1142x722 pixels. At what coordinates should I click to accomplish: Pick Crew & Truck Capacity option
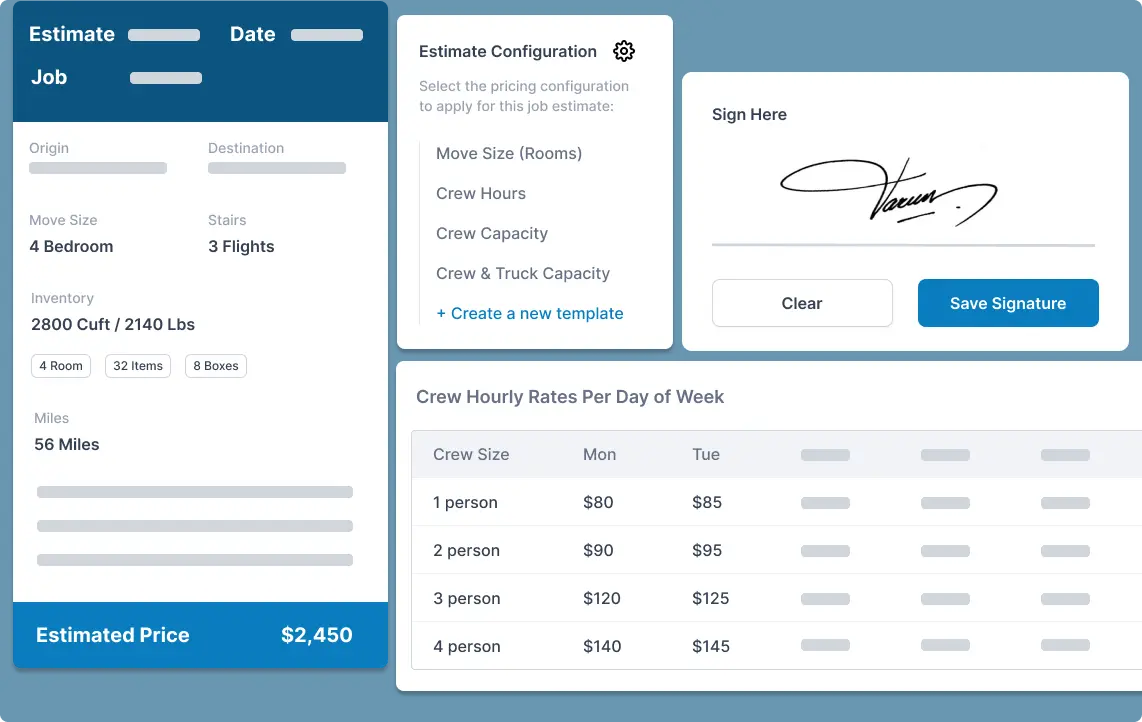(x=523, y=273)
